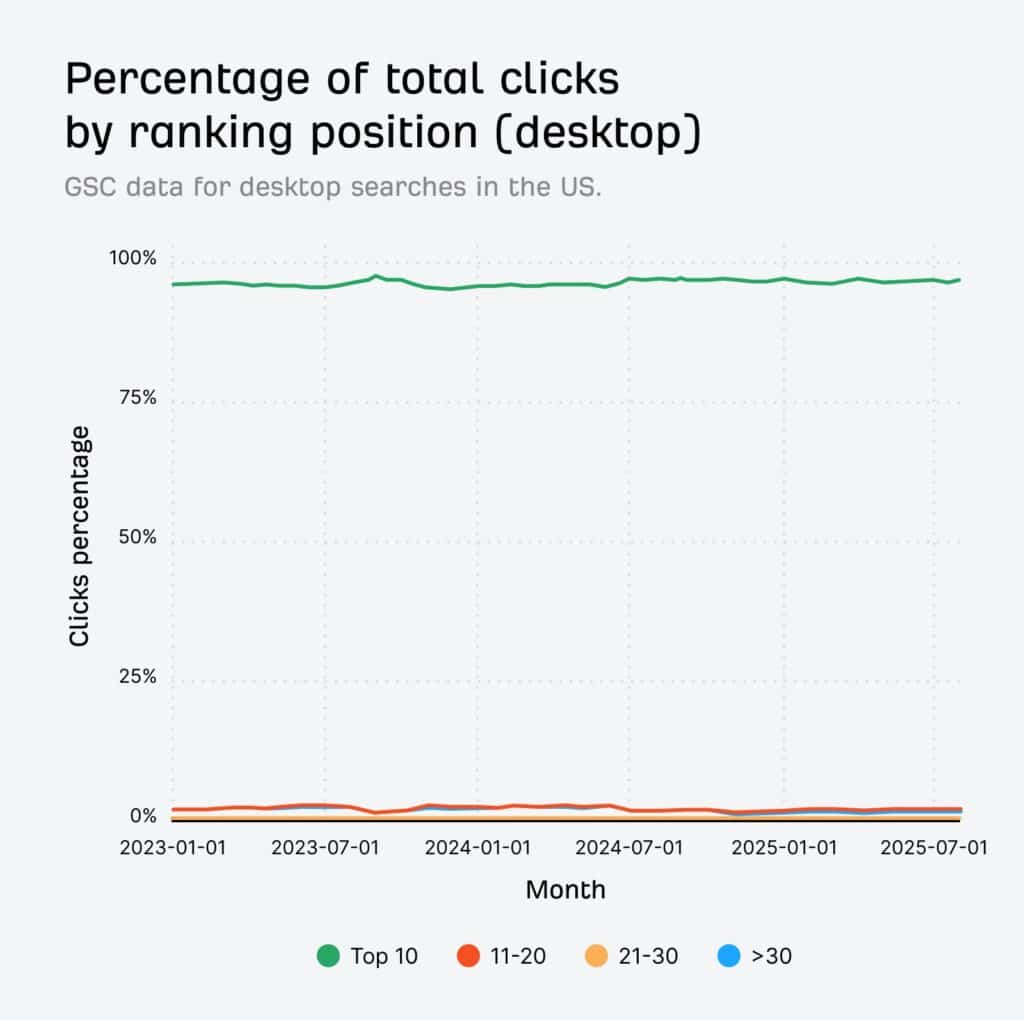The height and width of the screenshot is (1020, 1024).
Task: Click the green Top 10 legend dot
Action: pos(329,956)
